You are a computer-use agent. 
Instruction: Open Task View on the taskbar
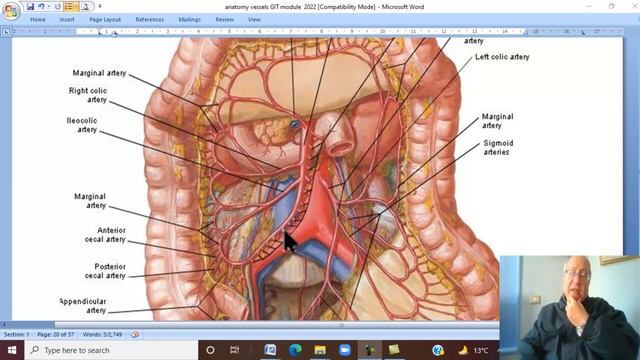(x=235, y=350)
